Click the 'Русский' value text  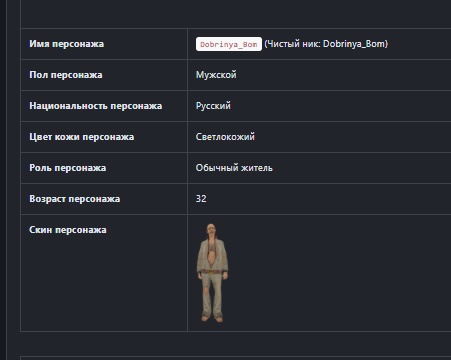coord(213,106)
